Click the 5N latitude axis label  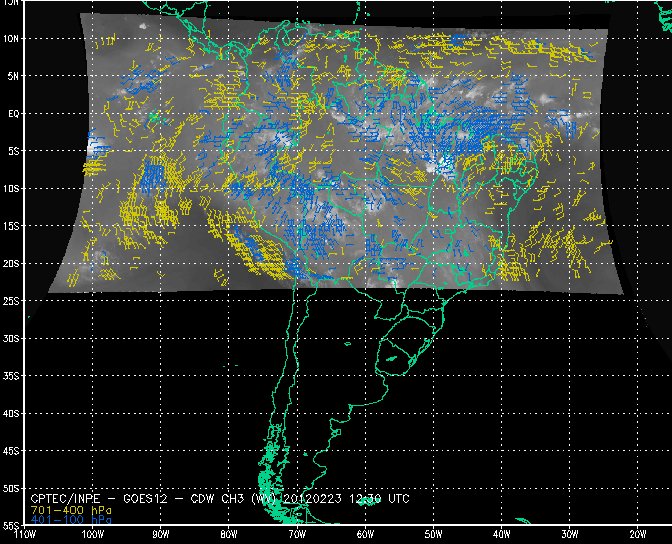coord(13,76)
